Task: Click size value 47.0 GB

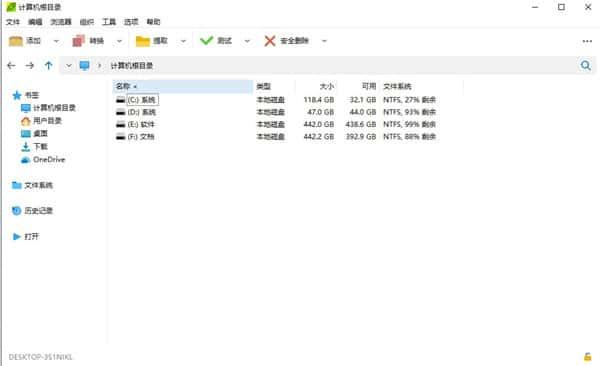Action: [x=321, y=112]
